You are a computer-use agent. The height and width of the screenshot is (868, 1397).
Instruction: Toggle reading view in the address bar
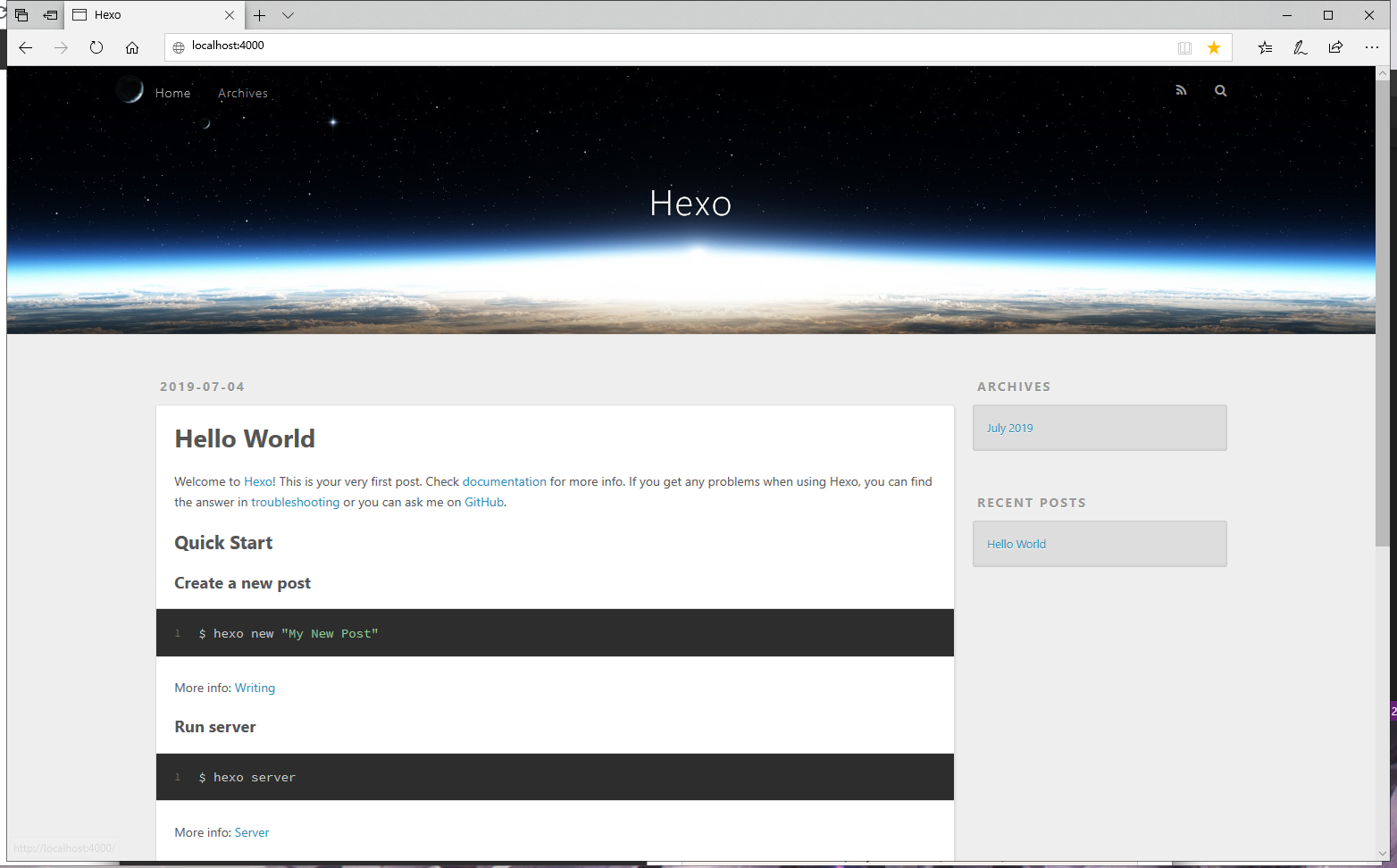pos(1184,47)
